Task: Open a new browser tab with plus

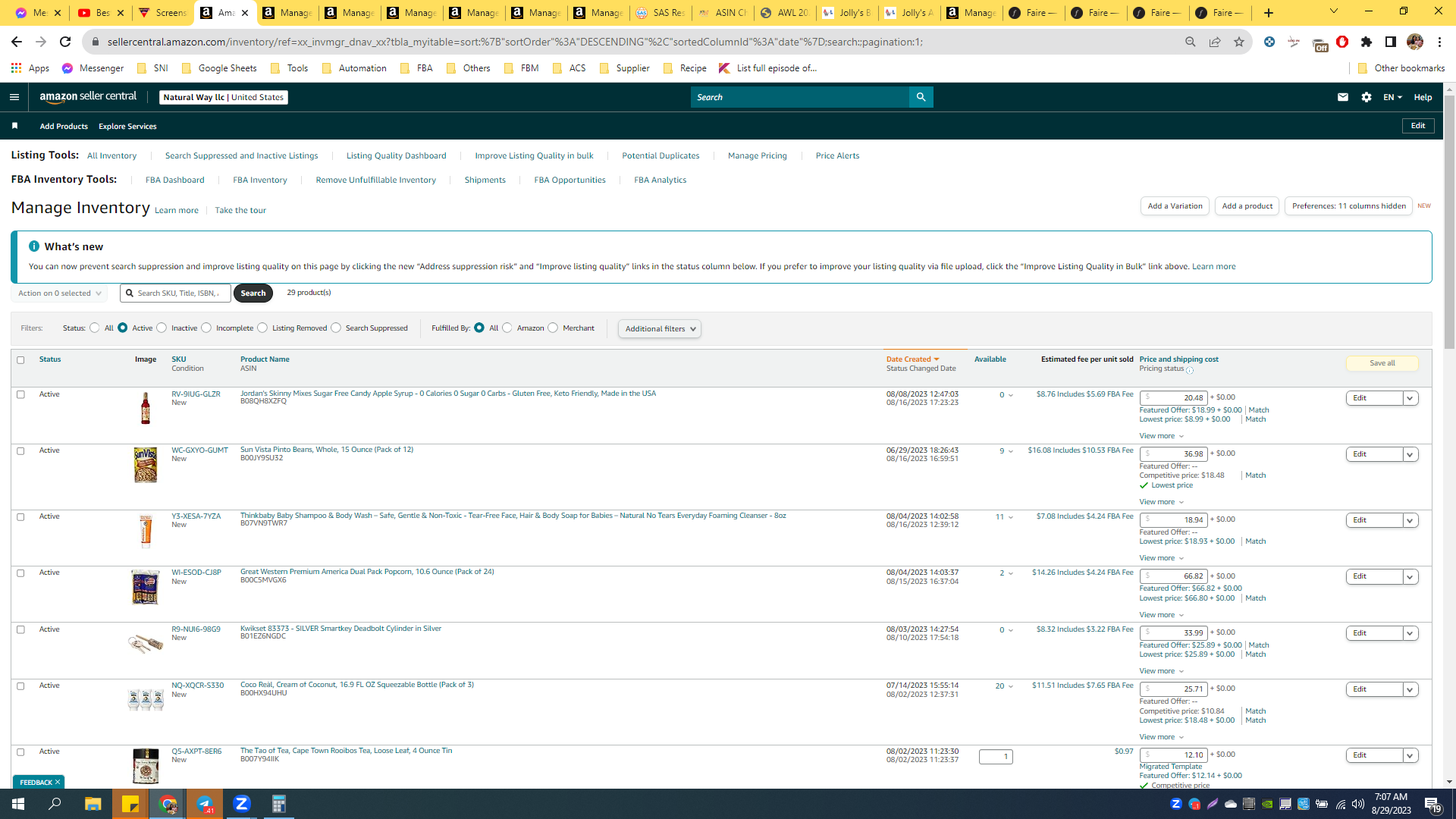Action: click(x=1269, y=13)
